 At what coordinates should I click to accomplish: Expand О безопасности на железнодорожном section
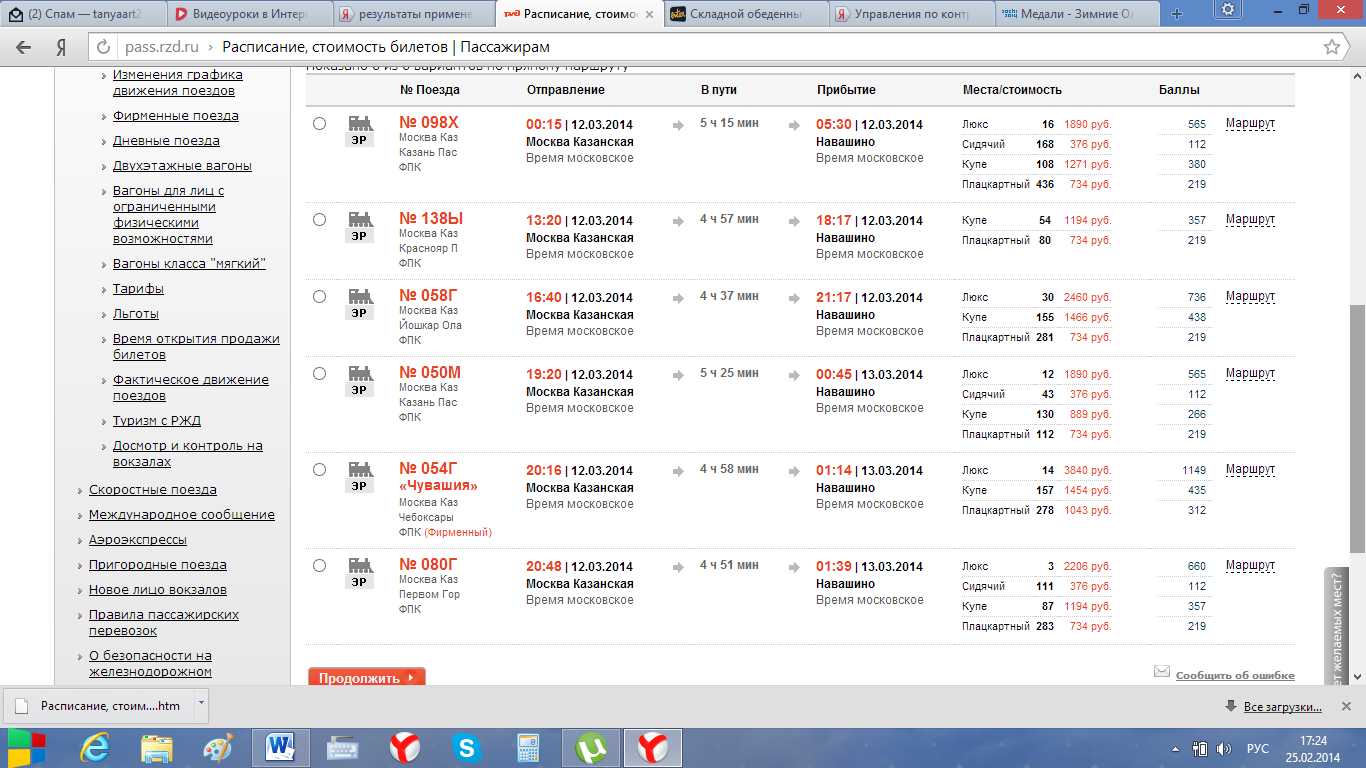click(x=150, y=664)
